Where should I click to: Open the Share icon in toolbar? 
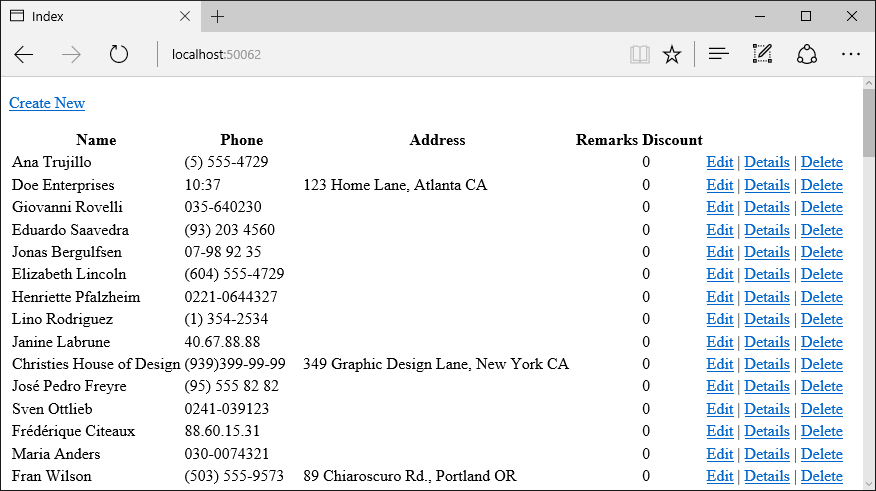(807, 54)
